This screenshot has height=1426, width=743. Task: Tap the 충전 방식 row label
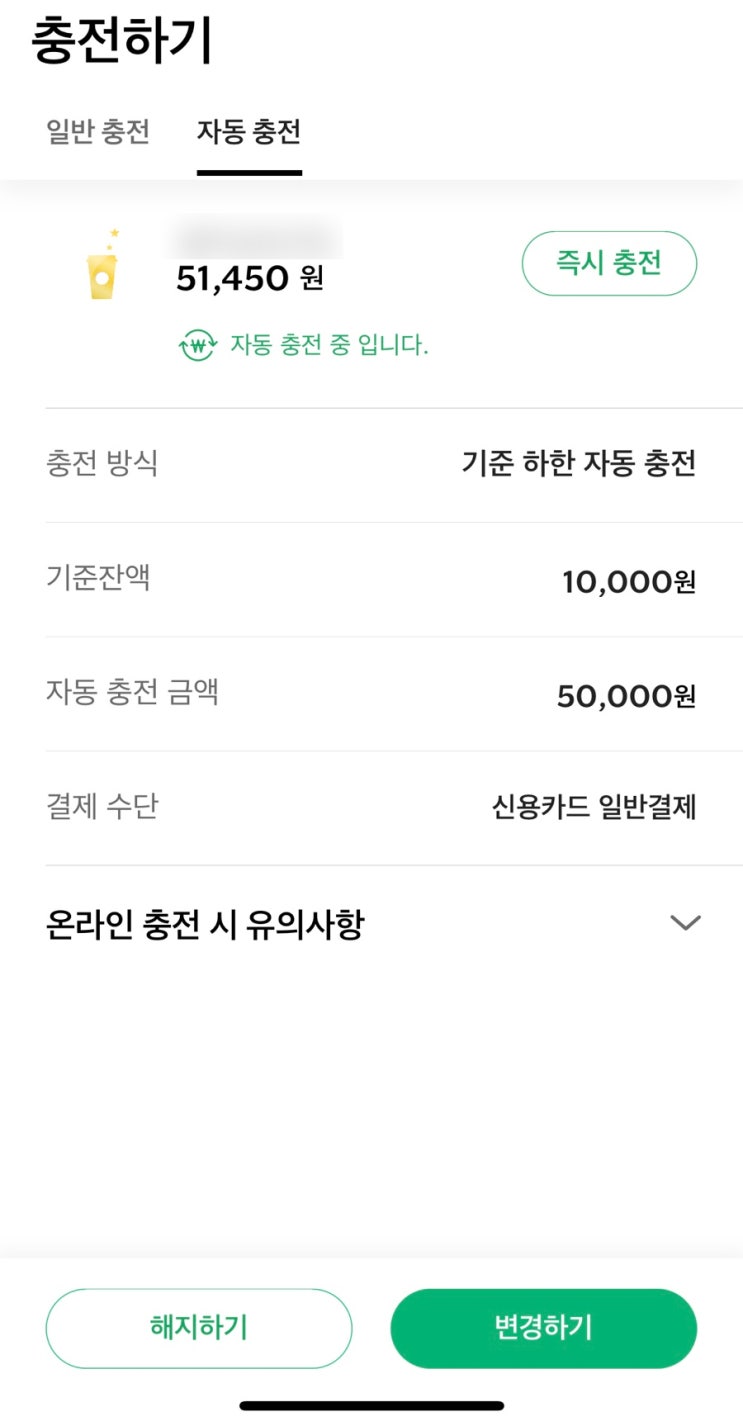[x=102, y=464]
